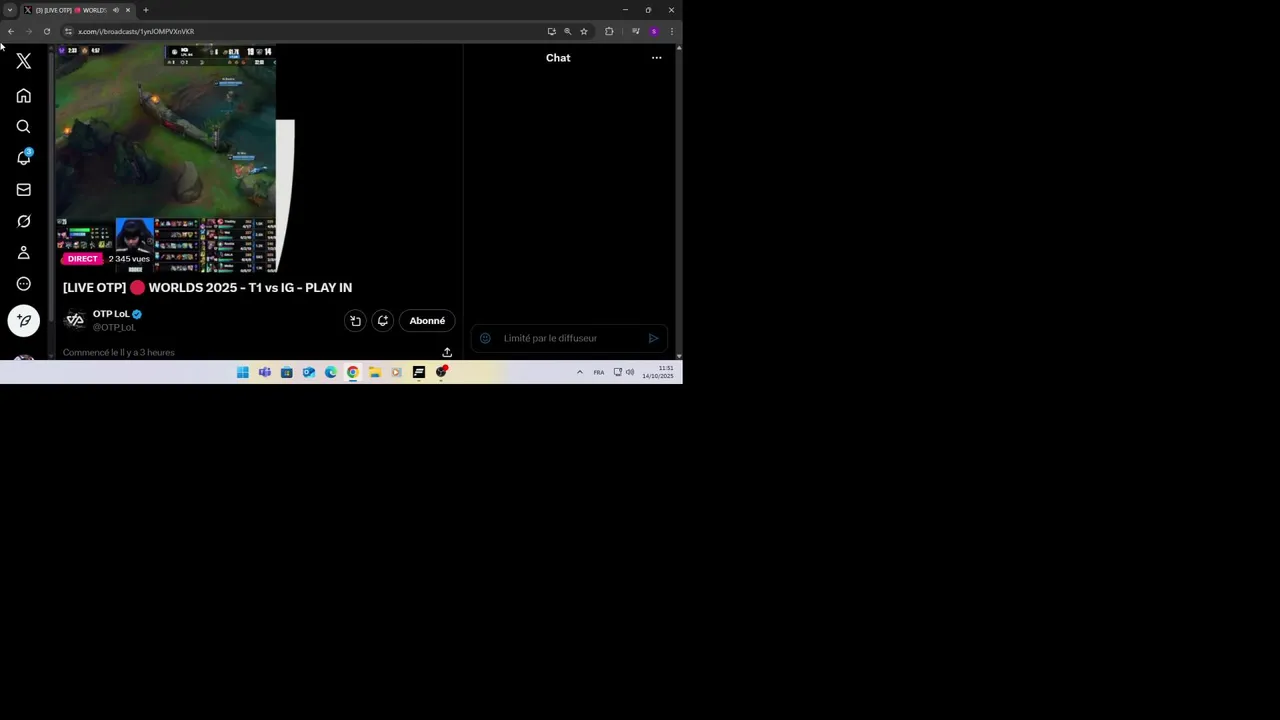
Task: Open Profile icon in the sidebar
Action: tap(24, 253)
